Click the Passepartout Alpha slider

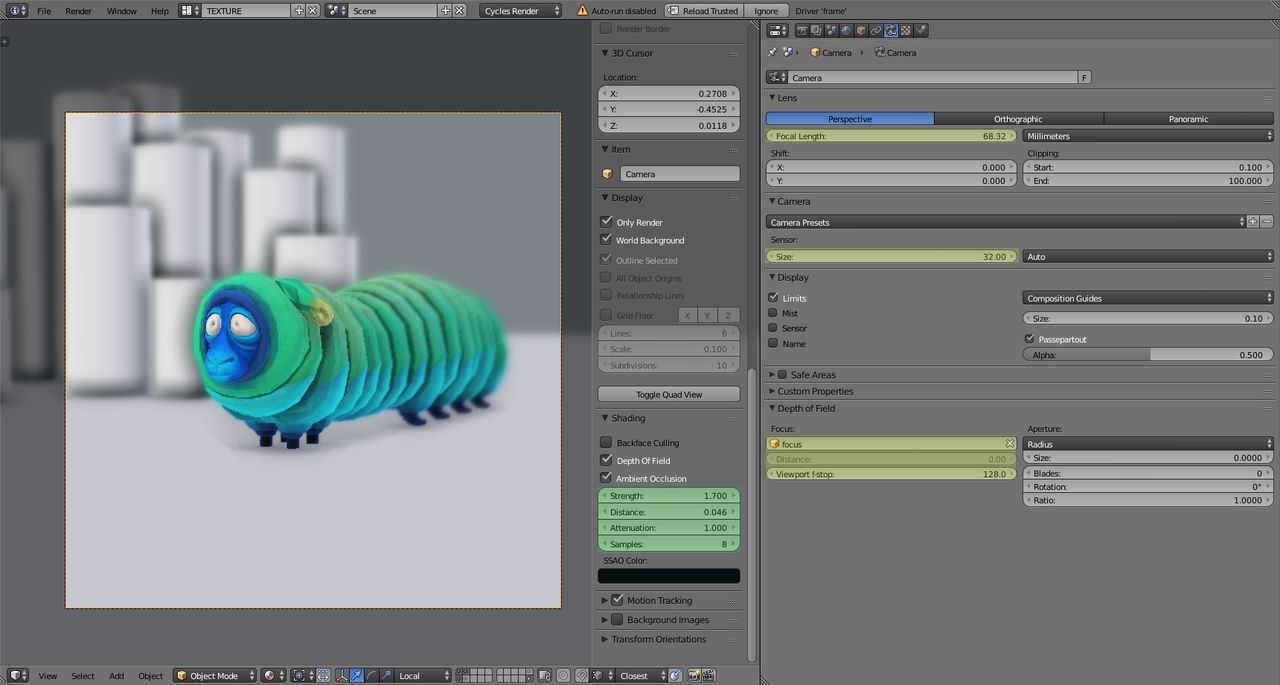[1149, 355]
